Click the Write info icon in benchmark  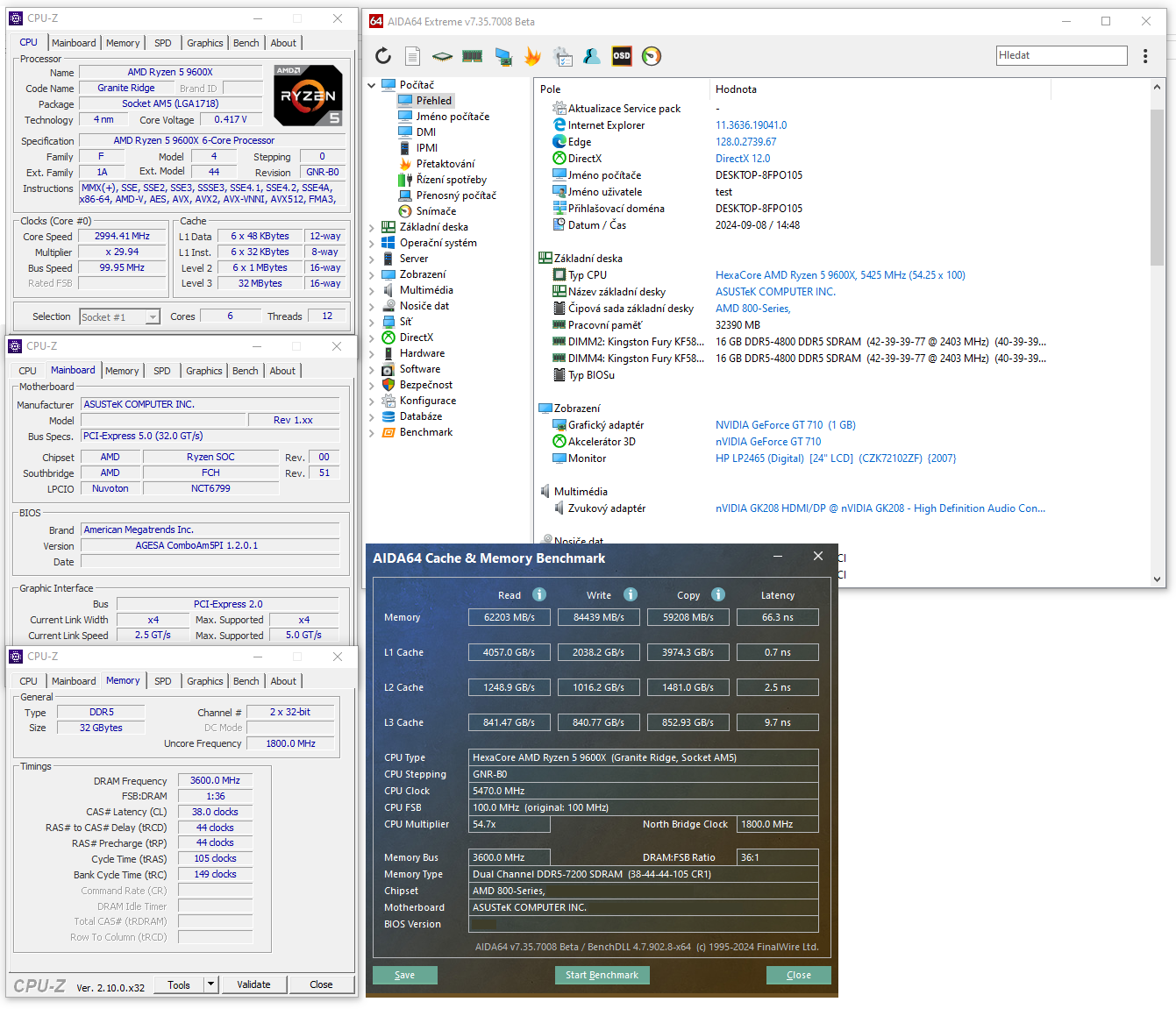point(631,594)
